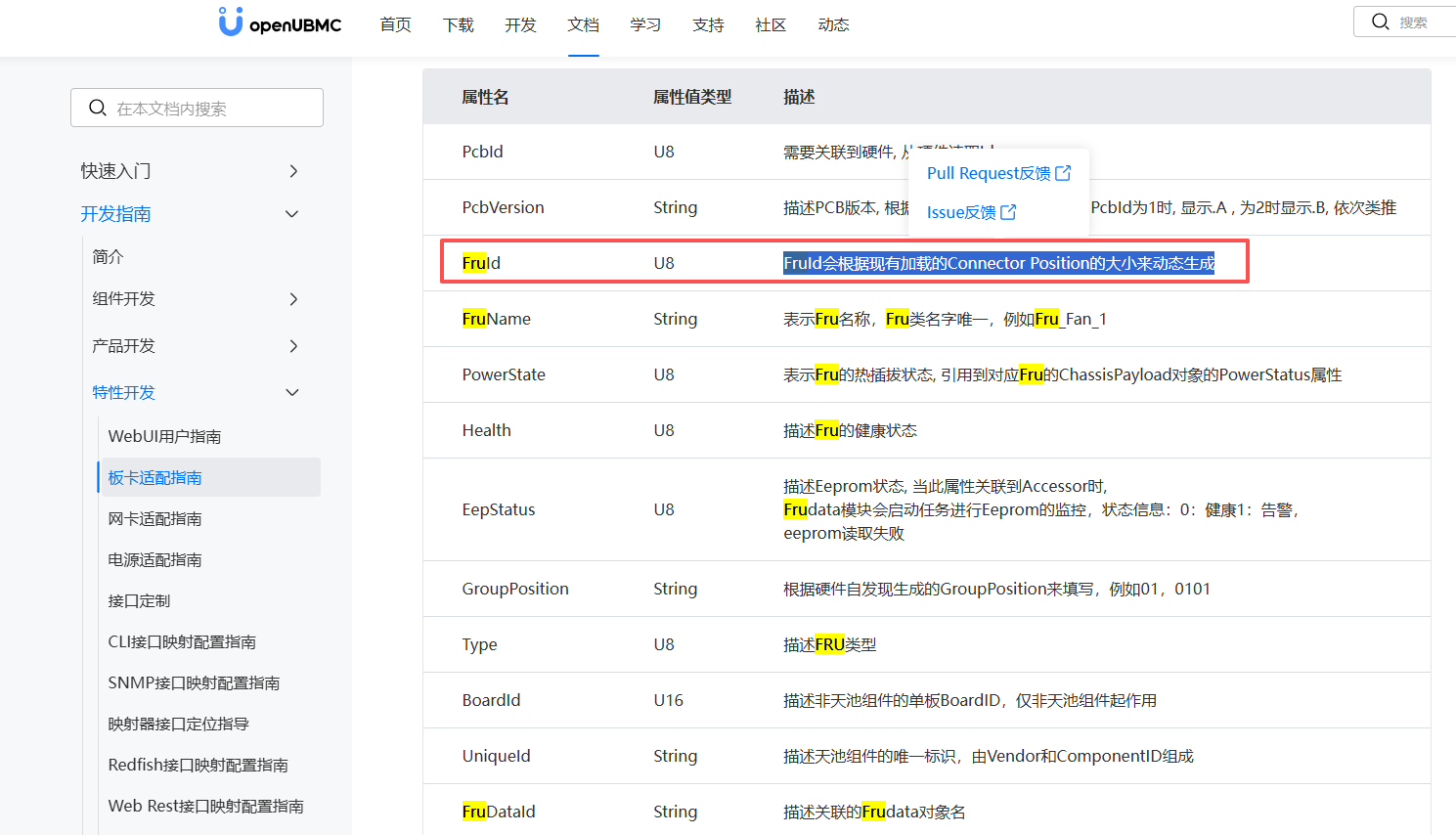1456x835 pixels.
Task: Expand the 快速入门 section arrow
Action: point(293,171)
